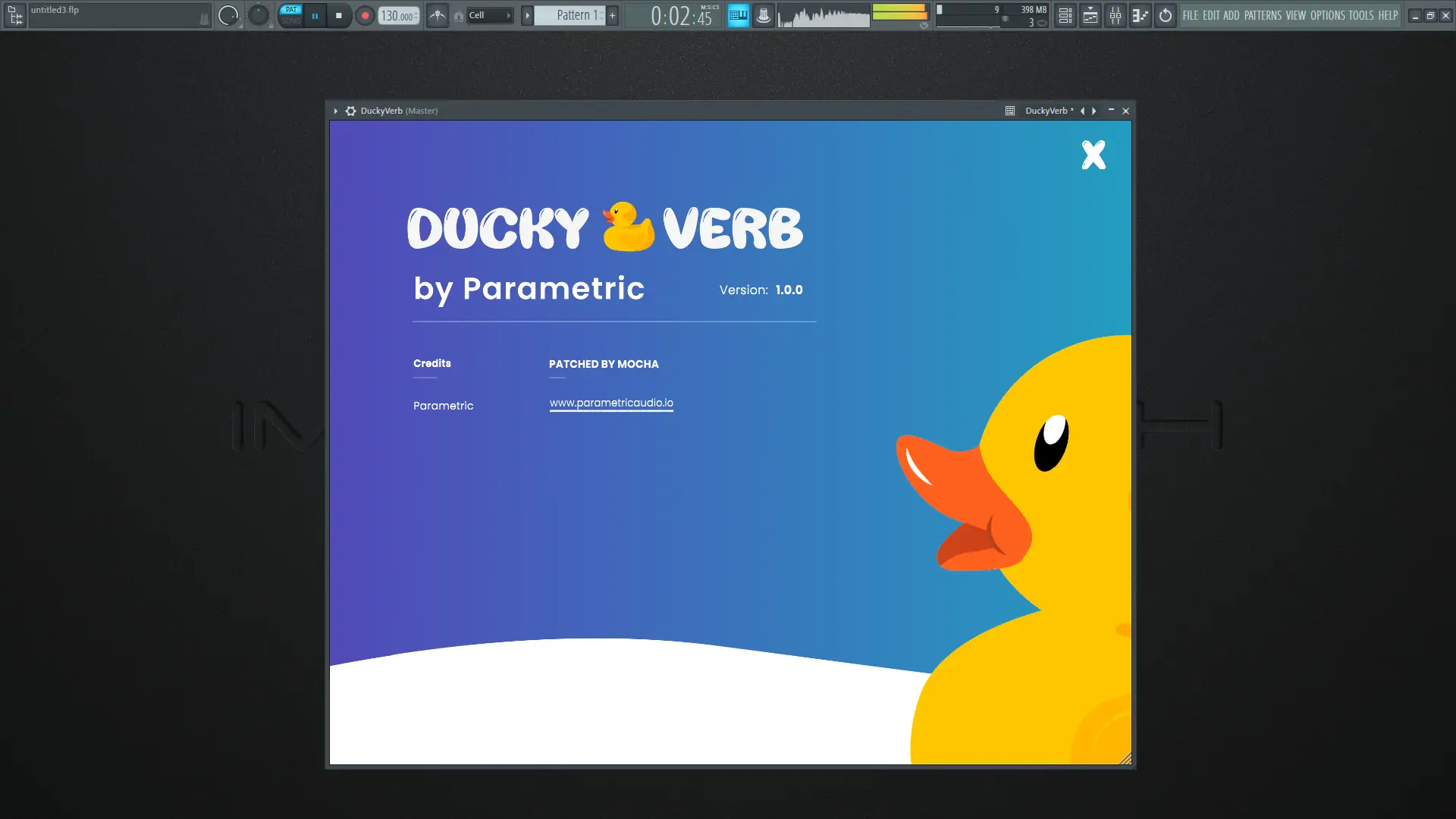
Task: Adjust the main volume knob
Action: pyautogui.click(x=228, y=15)
